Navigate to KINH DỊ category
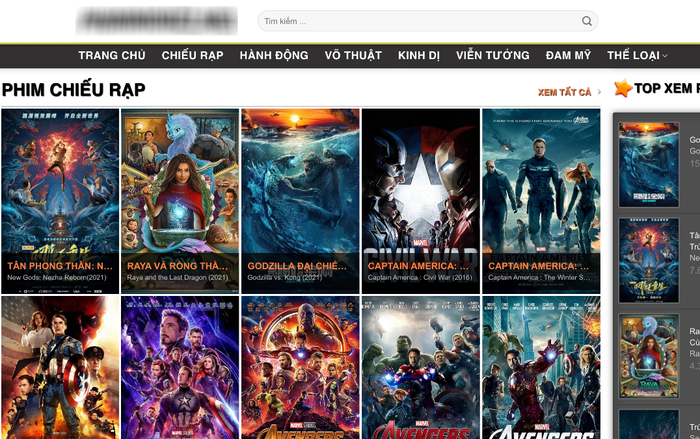The height and width of the screenshot is (439, 700). click(x=419, y=56)
